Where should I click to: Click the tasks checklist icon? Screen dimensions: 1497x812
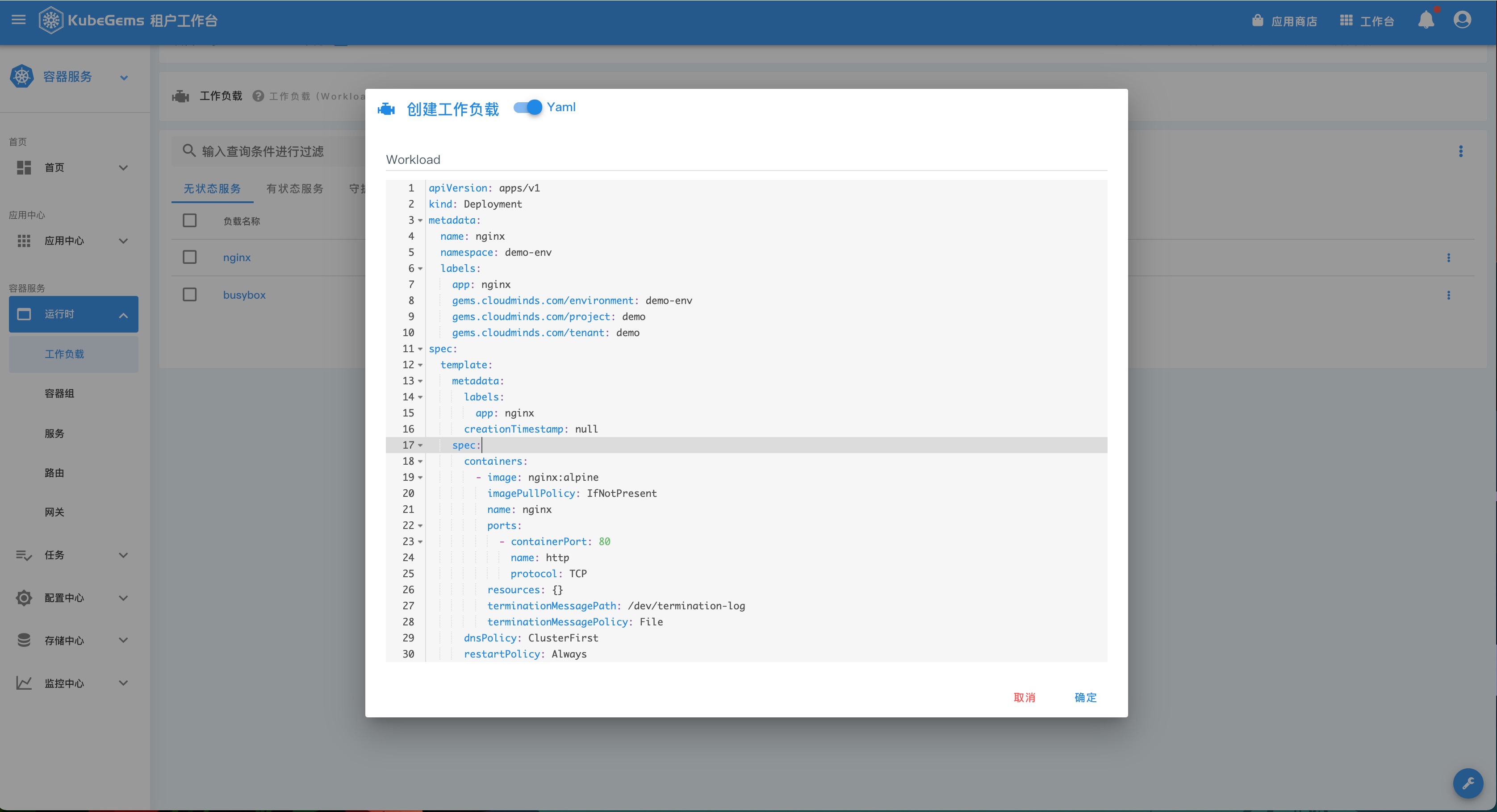click(24, 555)
